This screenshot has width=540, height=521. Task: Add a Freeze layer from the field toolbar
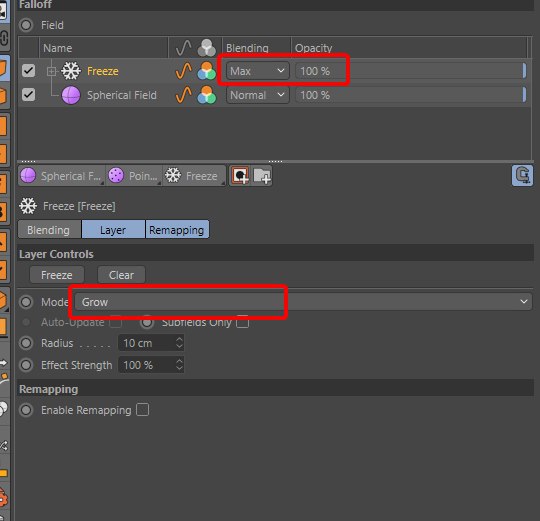[x=194, y=176]
